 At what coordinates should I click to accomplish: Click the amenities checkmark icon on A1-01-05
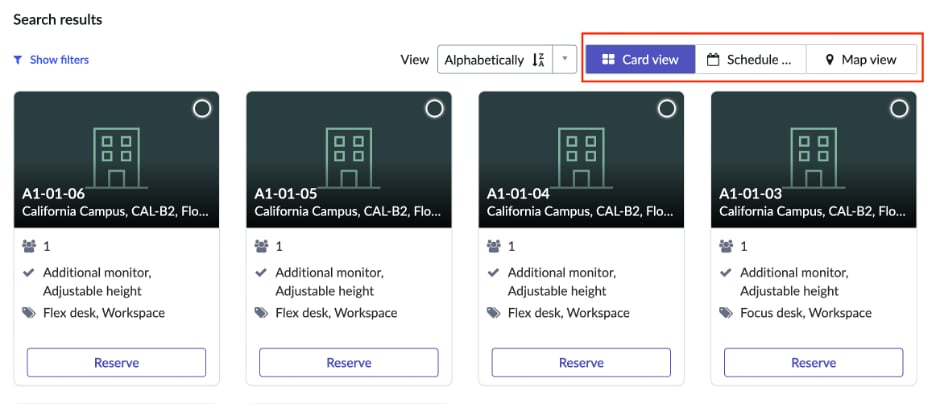[260, 273]
